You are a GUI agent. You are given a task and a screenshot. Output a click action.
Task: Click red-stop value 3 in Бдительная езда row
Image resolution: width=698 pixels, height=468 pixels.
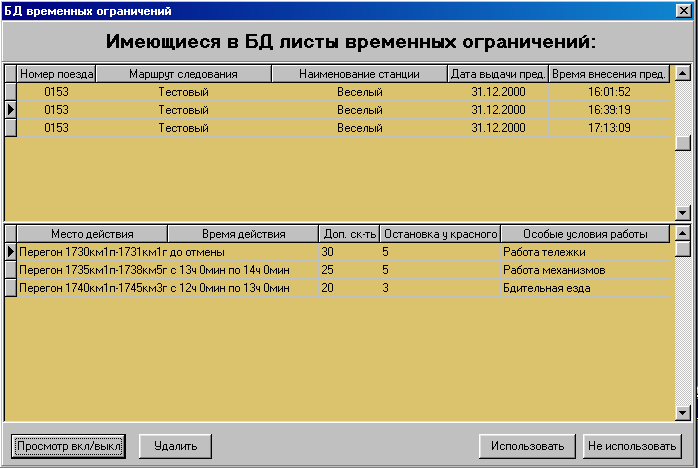click(440, 288)
